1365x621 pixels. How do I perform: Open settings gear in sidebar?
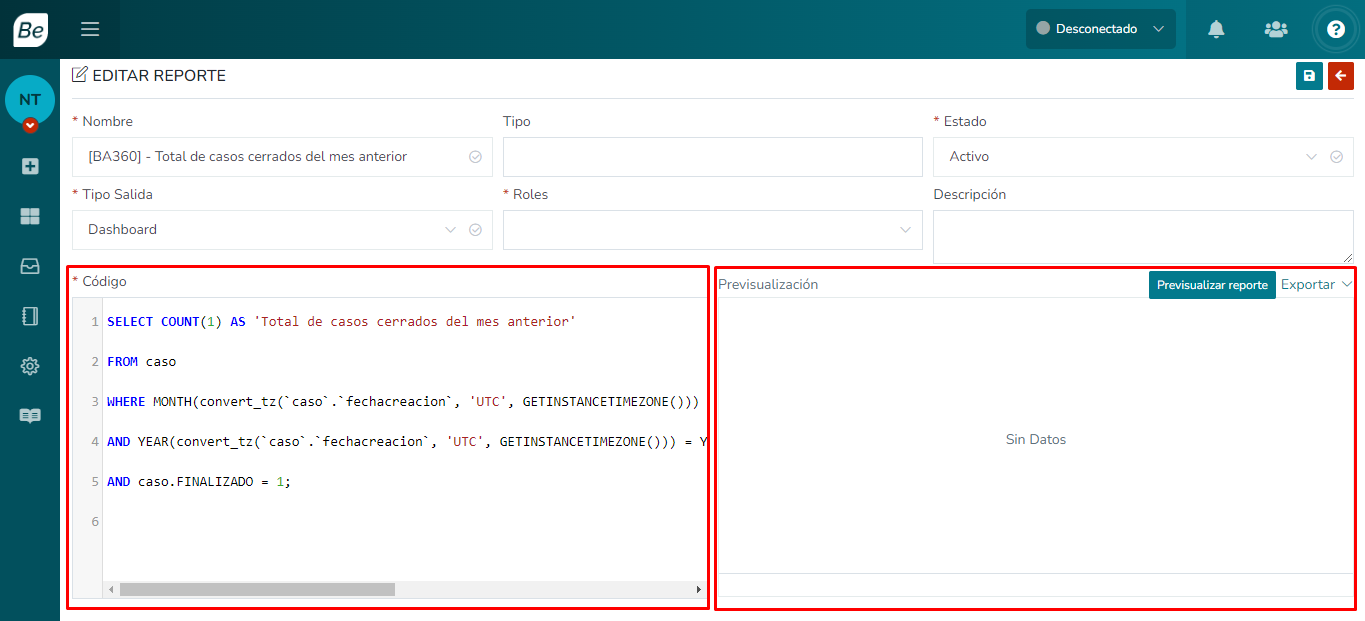[30, 366]
